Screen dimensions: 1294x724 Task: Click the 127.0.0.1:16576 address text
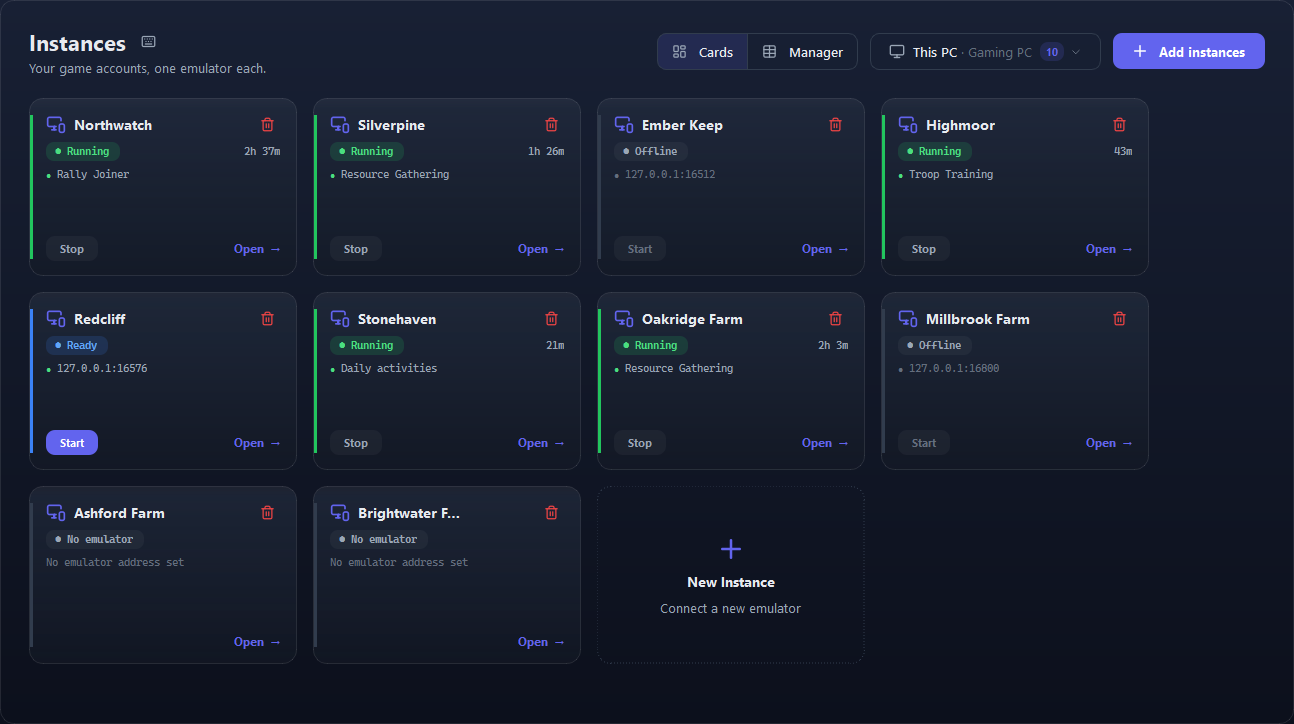coord(102,368)
